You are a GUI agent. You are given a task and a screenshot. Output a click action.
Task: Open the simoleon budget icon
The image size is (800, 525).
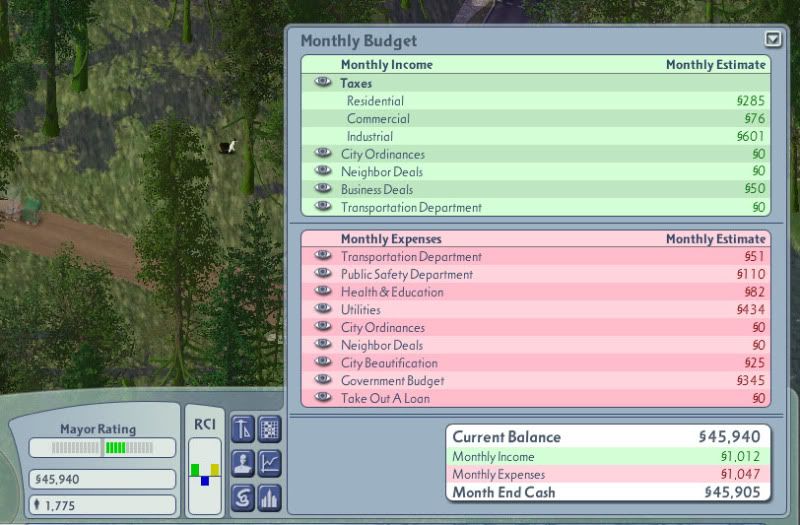click(243, 498)
